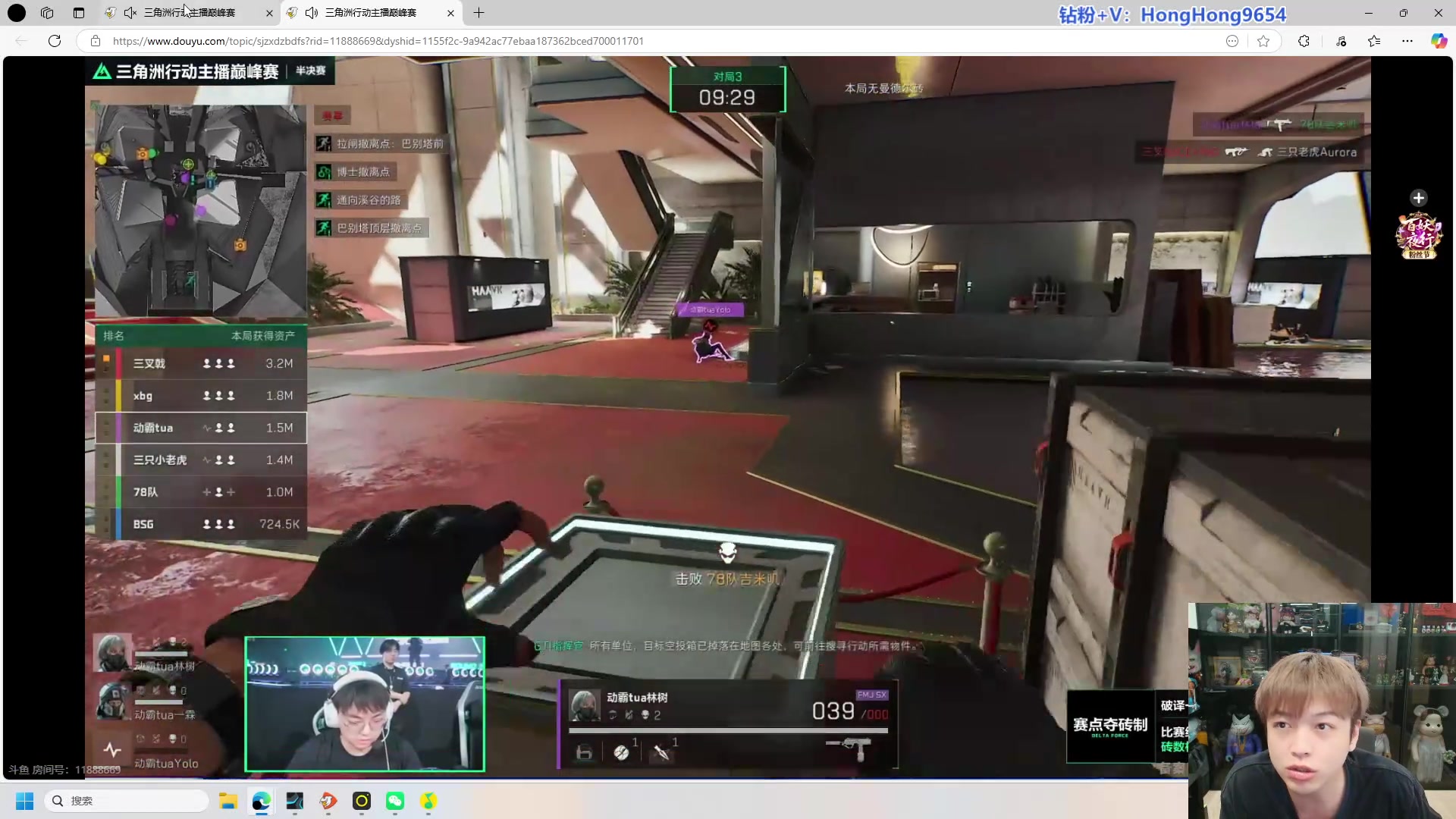Click the 动霸tuaYolo squad member entry
Image resolution: width=1456 pixels, height=819 pixels.
148,751
